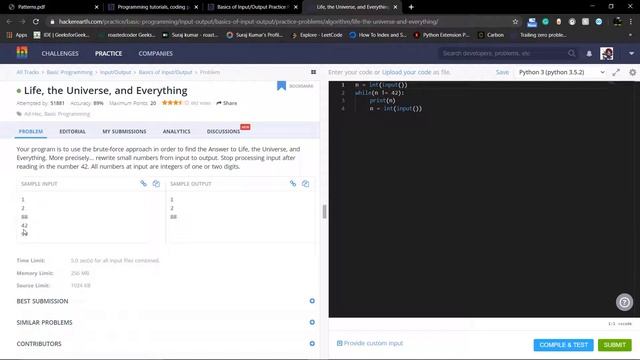Screen dimensions: 640x360
Task: Switch to the Programming tutorials browser tab
Action: [153, 7]
